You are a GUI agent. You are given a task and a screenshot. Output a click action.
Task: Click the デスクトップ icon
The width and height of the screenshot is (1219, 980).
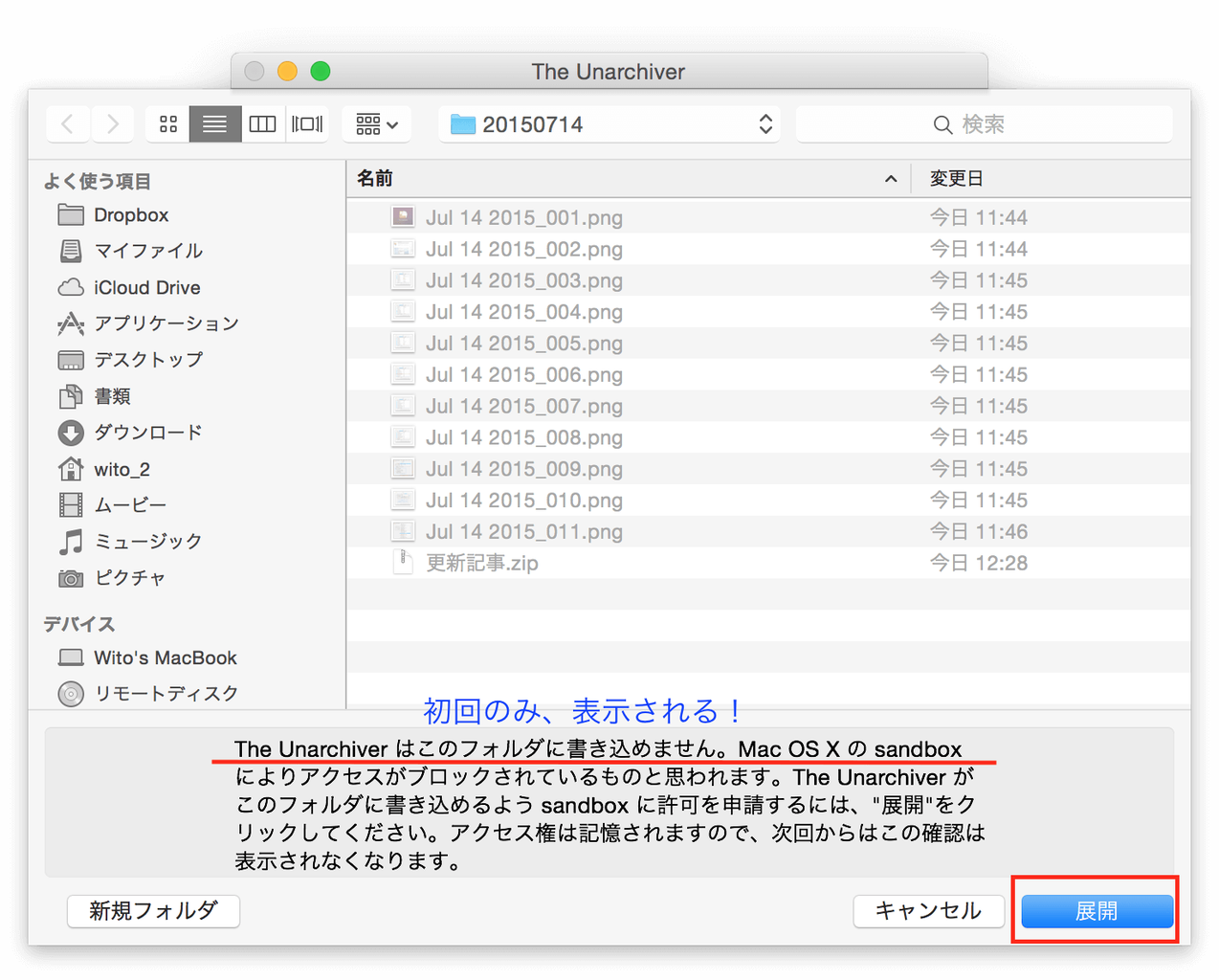coord(71,360)
